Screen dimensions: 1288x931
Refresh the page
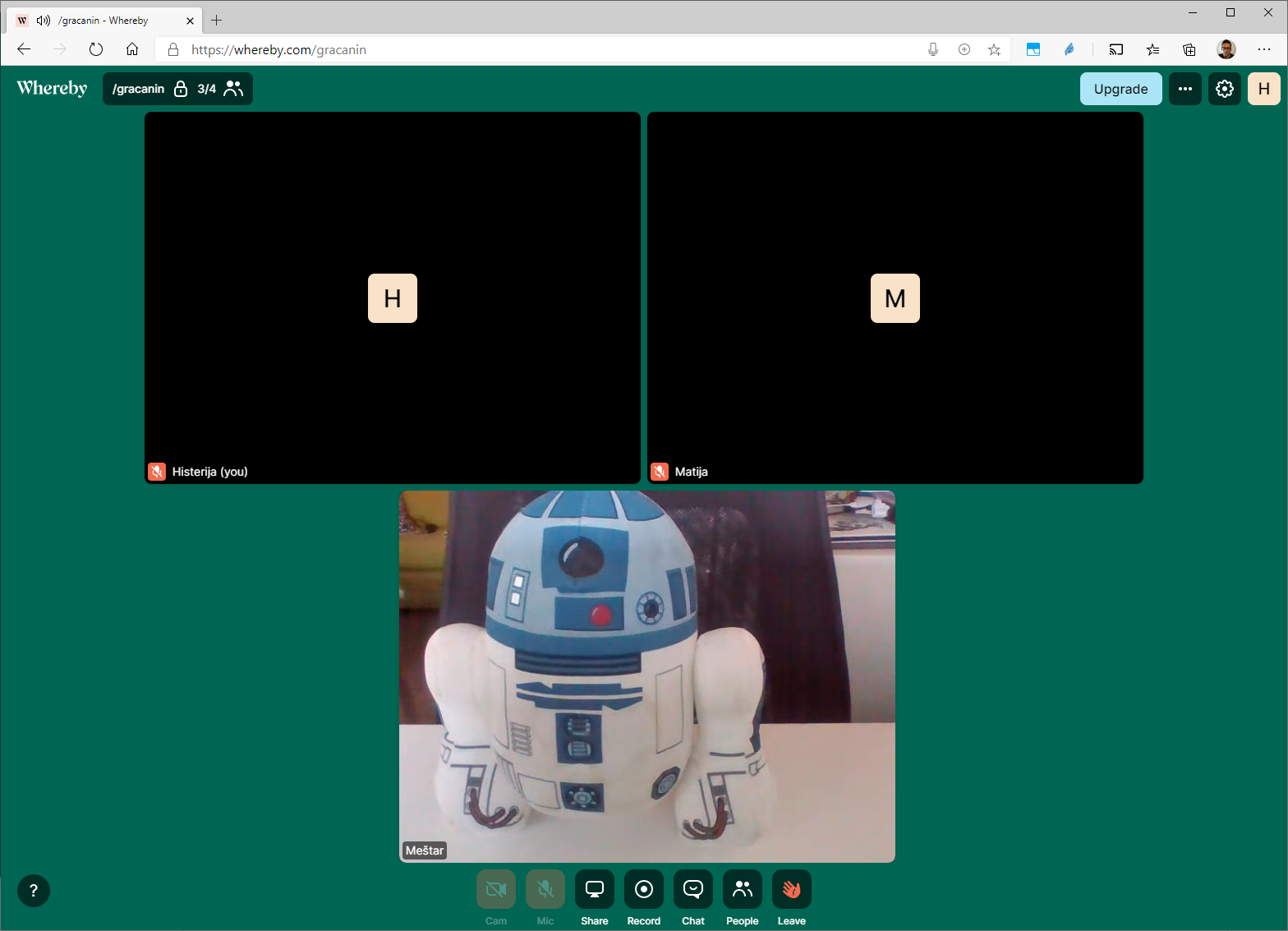[x=96, y=49]
